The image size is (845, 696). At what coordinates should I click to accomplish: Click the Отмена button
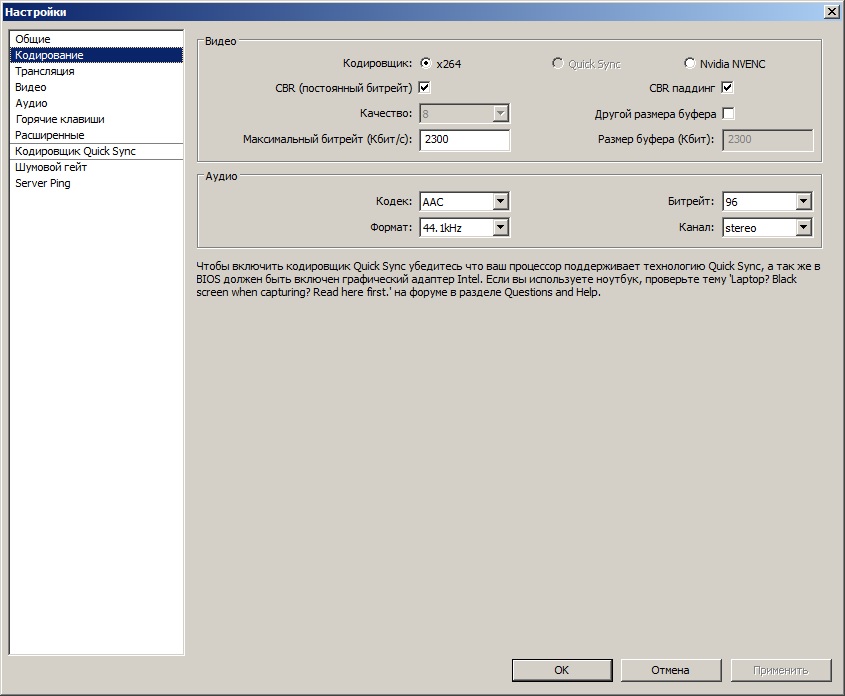(670, 670)
